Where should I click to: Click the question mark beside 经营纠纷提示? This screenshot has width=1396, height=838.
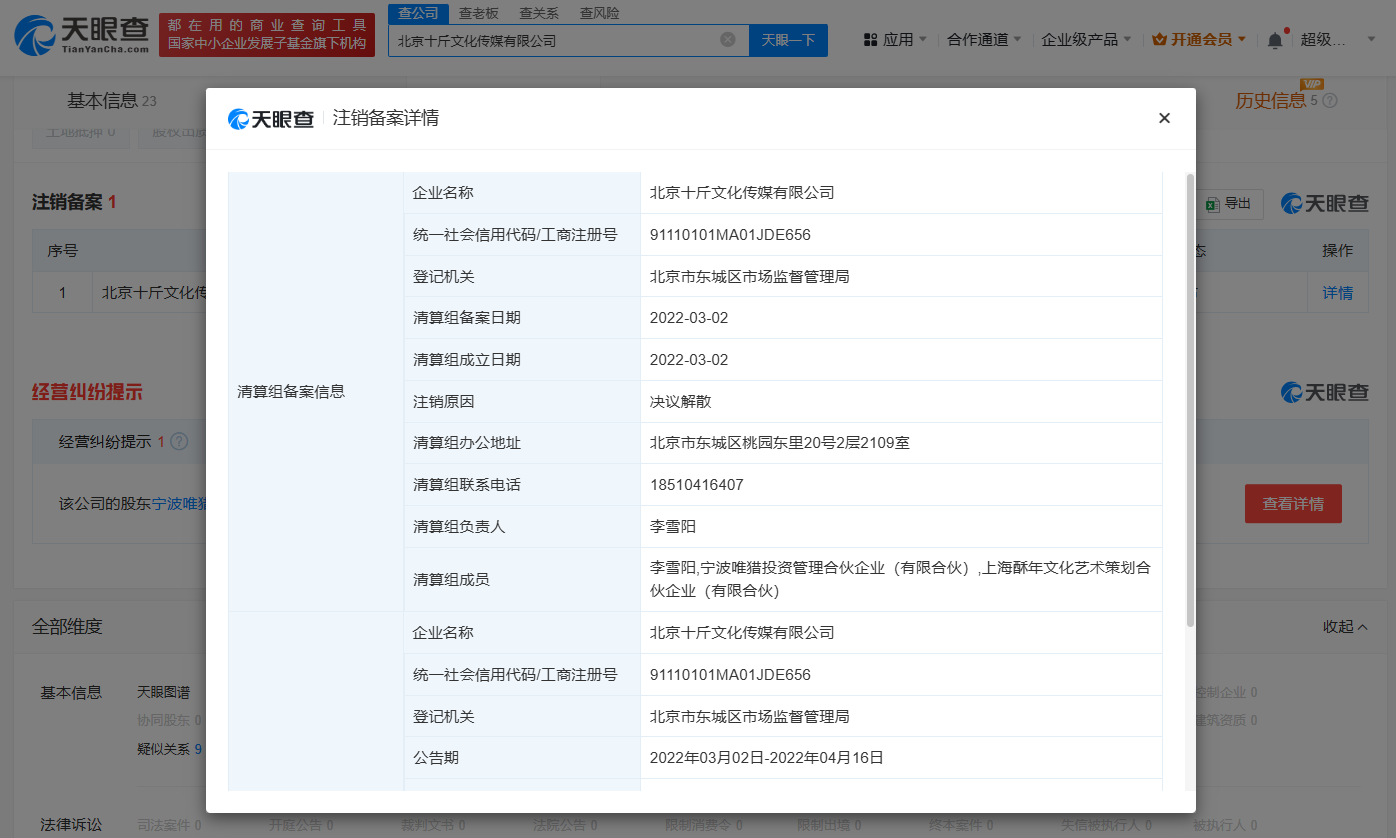[x=178, y=441]
